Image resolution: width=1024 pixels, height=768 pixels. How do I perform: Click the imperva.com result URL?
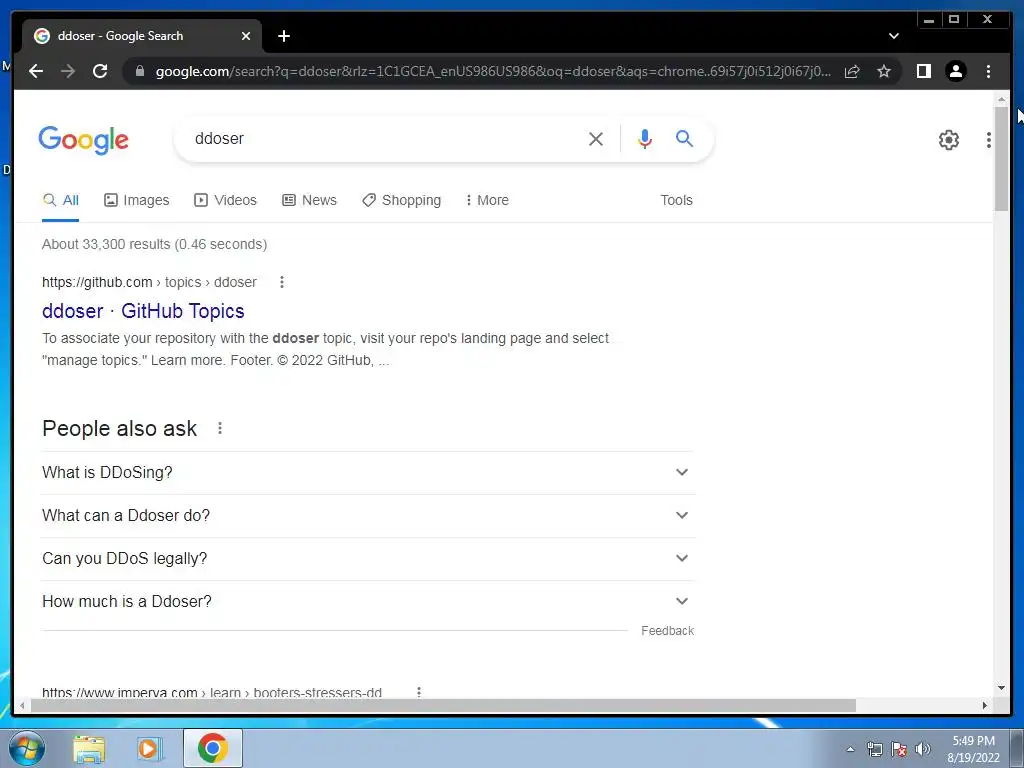pyautogui.click(x=212, y=692)
